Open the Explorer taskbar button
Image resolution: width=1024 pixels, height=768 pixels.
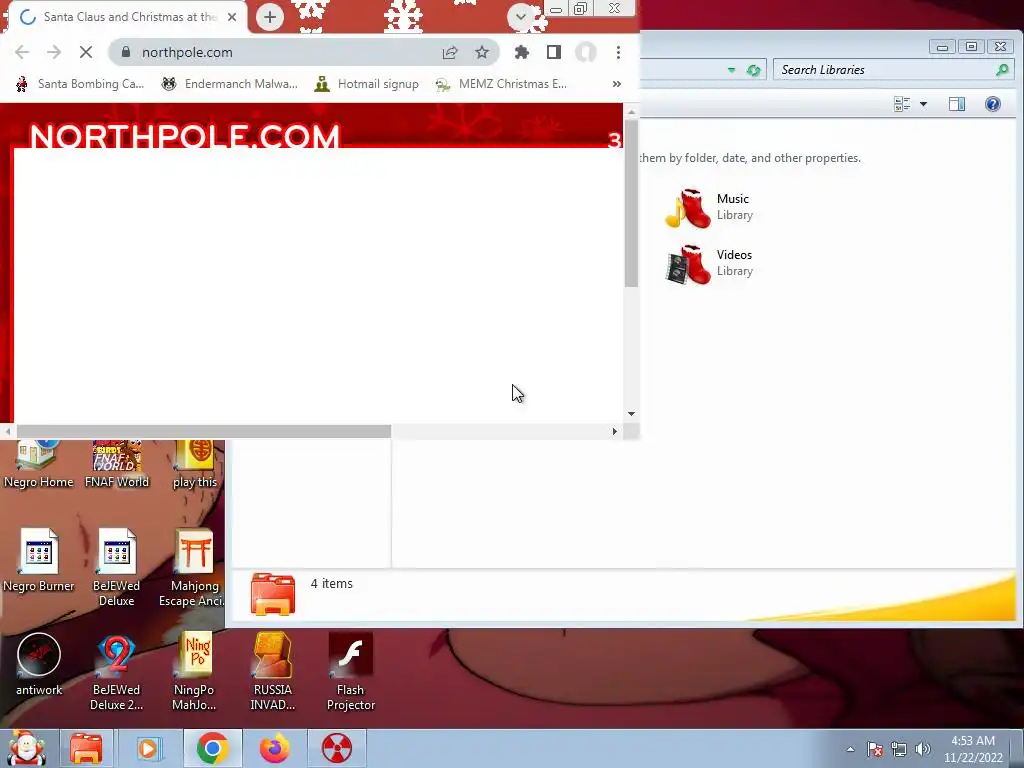click(x=86, y=748)
